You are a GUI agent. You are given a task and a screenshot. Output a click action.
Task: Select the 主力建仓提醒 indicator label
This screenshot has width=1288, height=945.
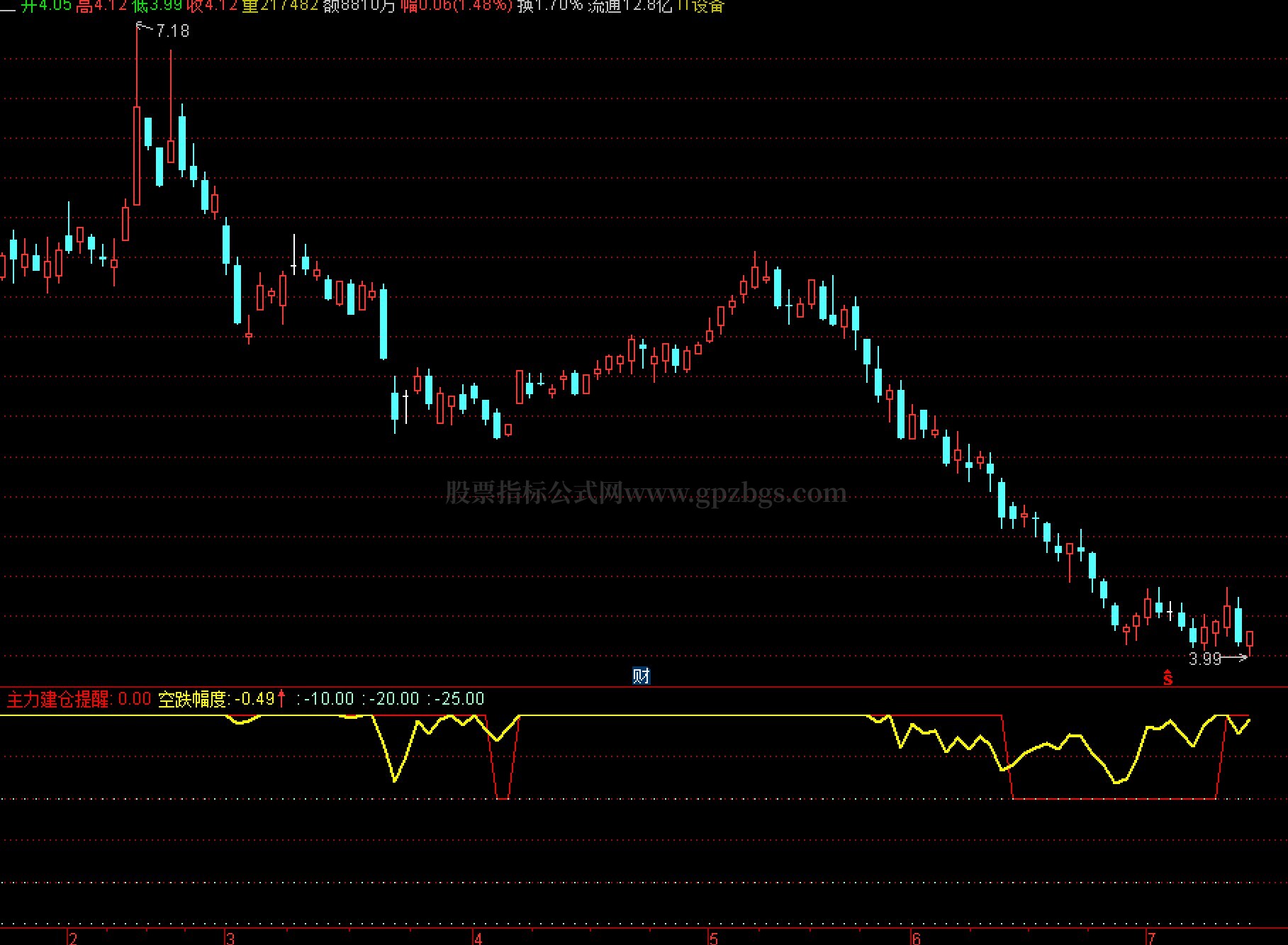(59, 699)
